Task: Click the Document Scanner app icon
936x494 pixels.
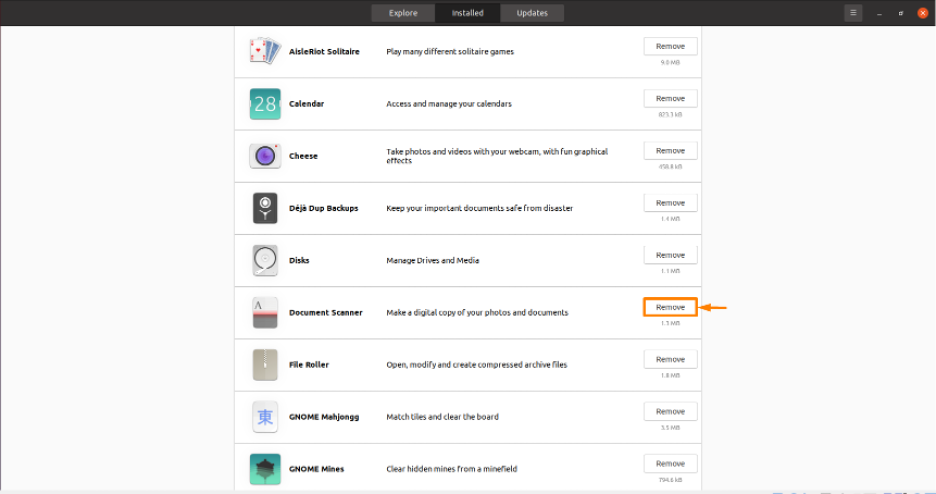Action: (x=265, y=313)
